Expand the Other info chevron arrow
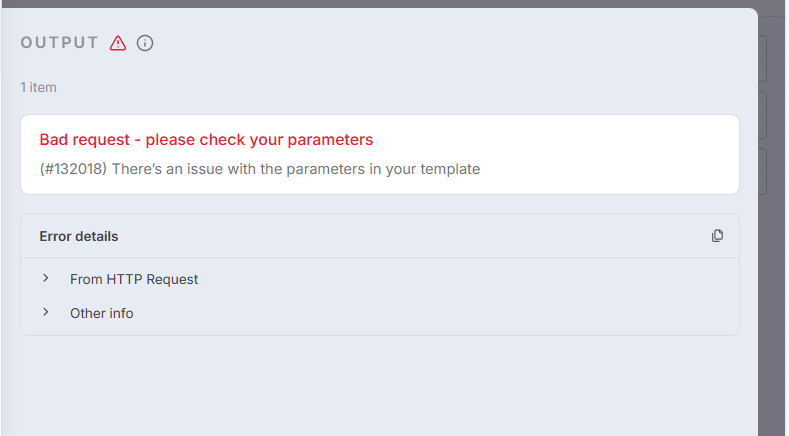 point(46,313)
